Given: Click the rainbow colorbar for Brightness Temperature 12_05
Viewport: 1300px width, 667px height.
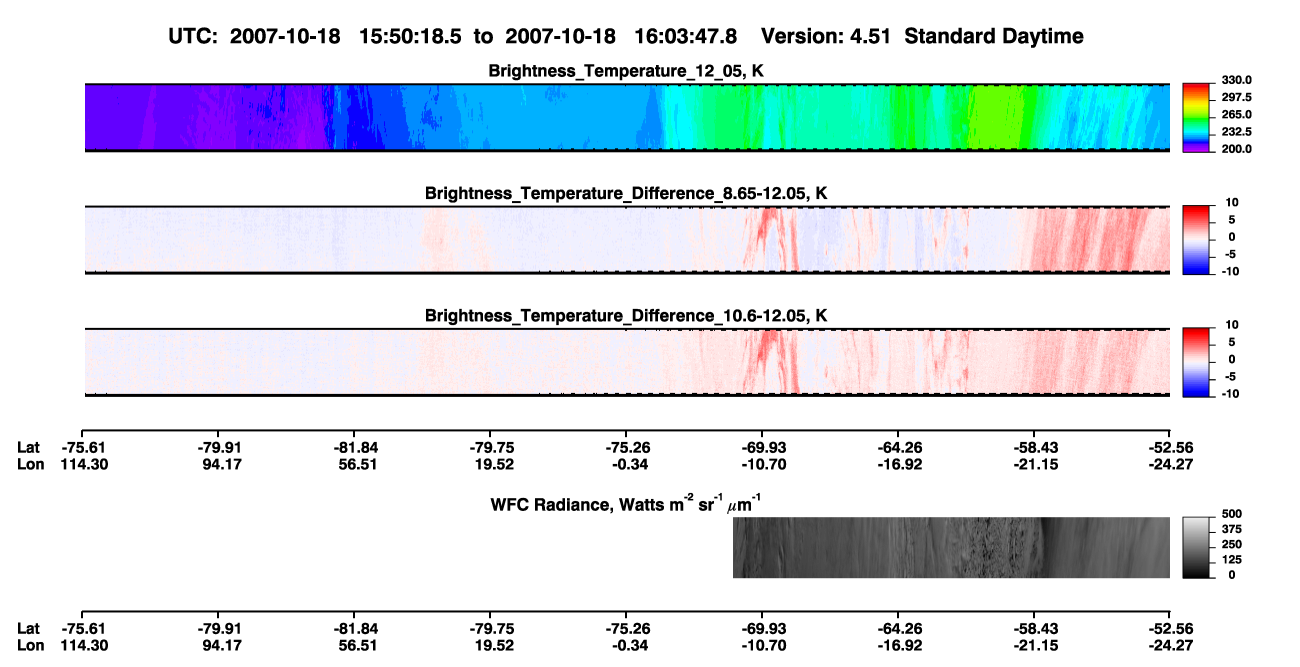Looking at the screenshot, I should click(1196, 117).
